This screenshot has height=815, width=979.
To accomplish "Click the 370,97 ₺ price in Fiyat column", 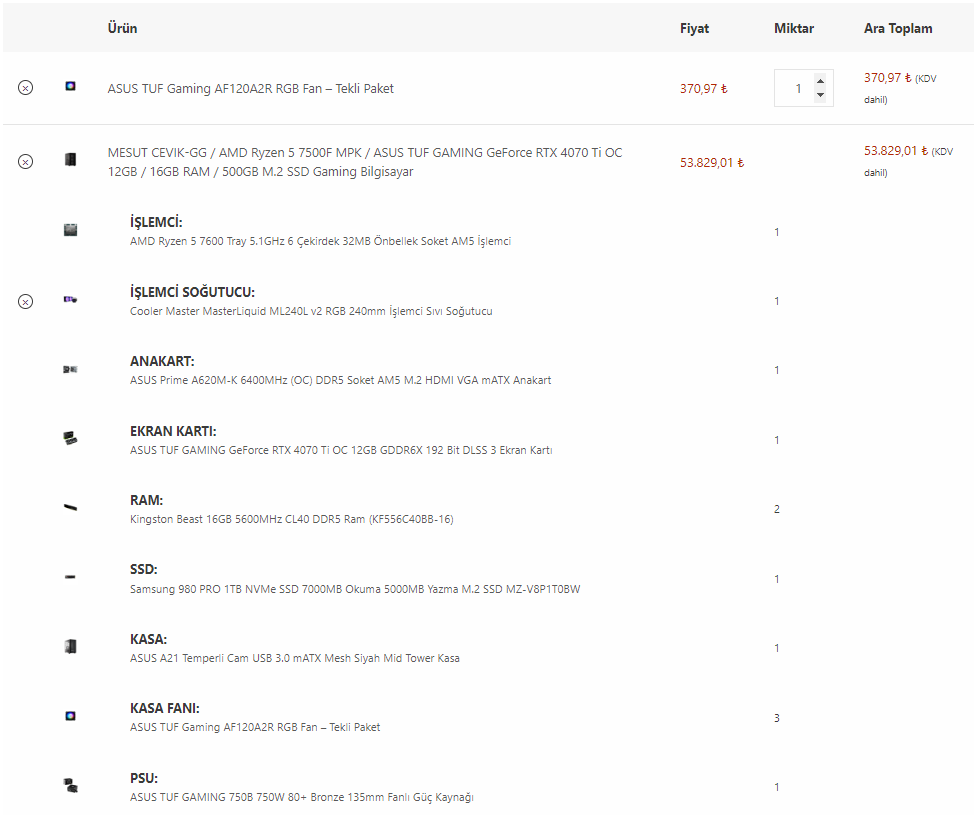I will pyautogui.click(x=704, y=89).
